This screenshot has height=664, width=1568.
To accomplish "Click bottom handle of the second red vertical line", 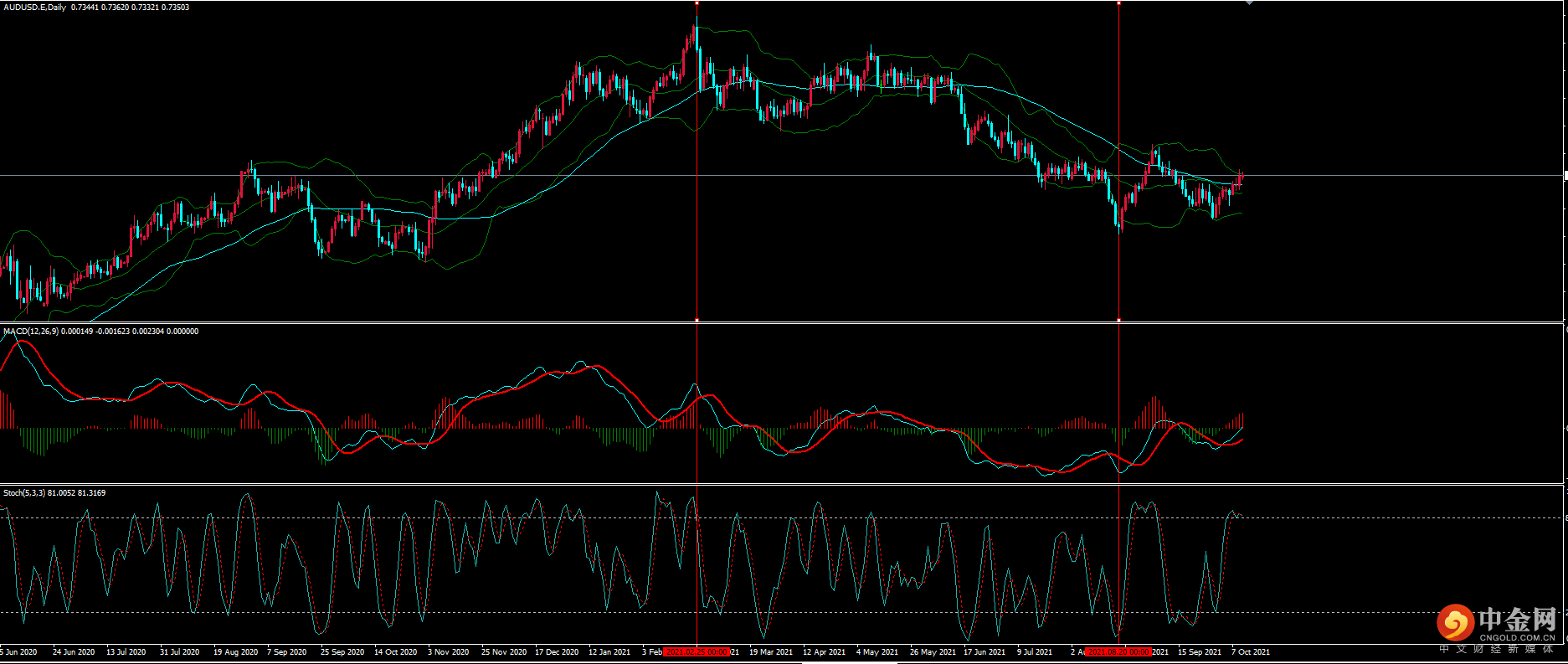I will pos(1119,320).
